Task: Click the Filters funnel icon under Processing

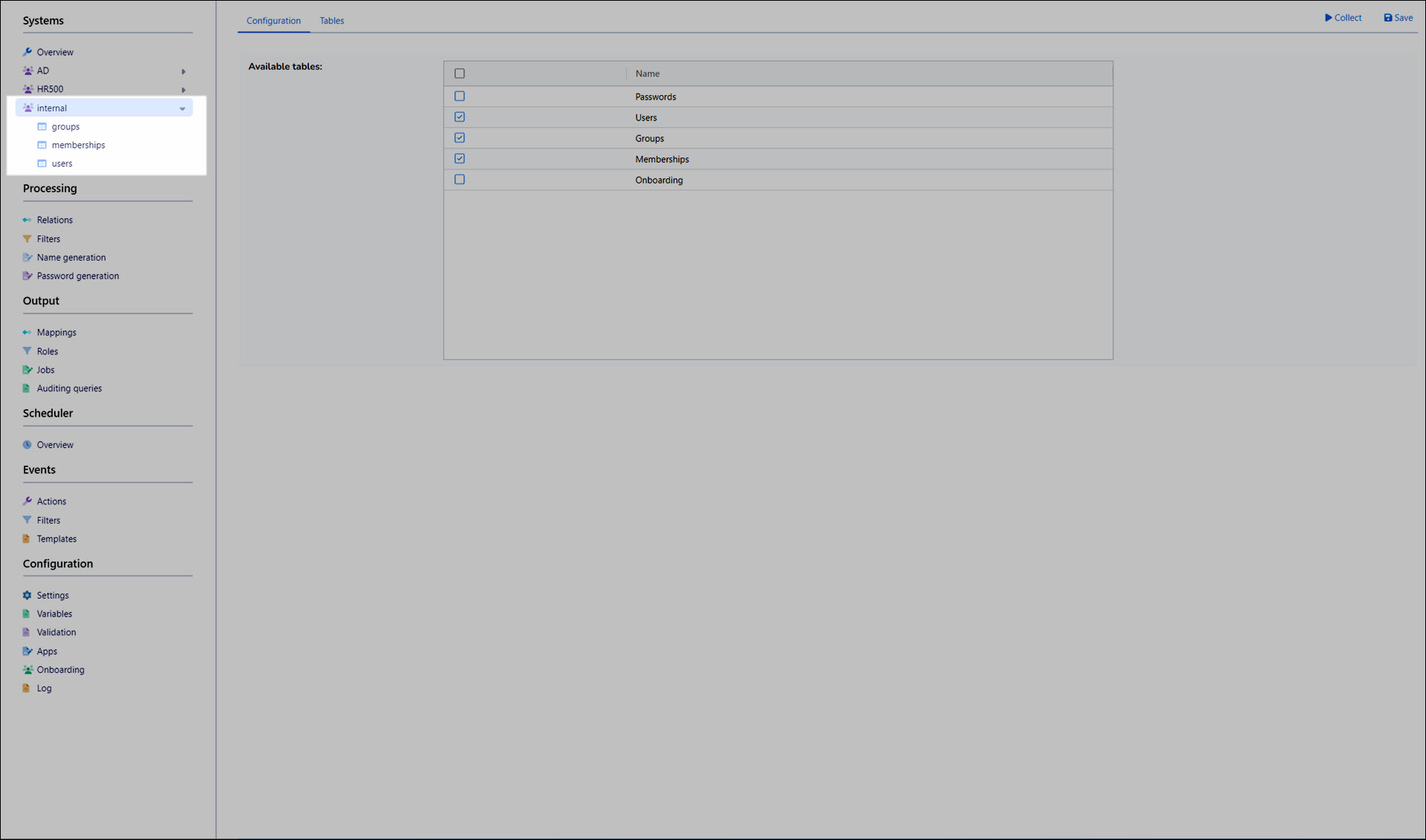Action: pos(27,239)
